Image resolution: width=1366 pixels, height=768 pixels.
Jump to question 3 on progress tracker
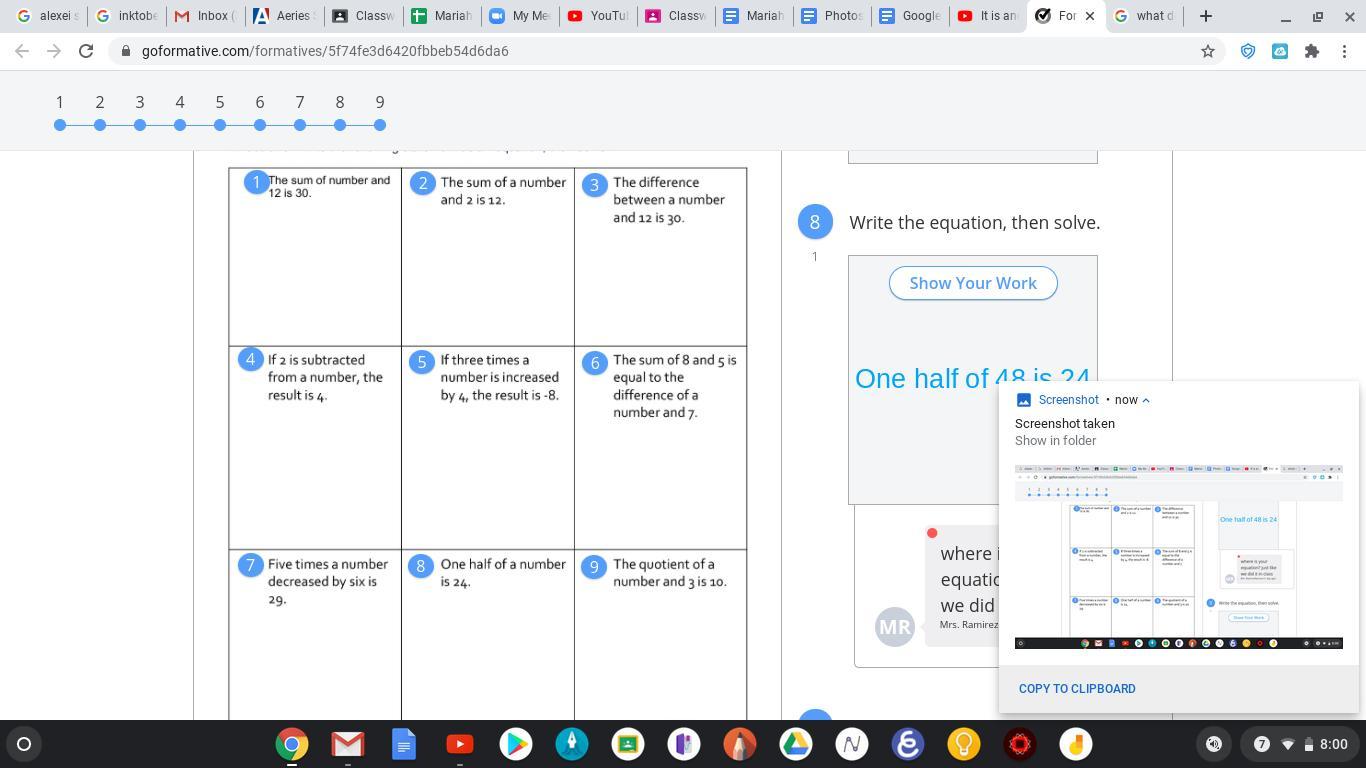click(x=140, y=125)
